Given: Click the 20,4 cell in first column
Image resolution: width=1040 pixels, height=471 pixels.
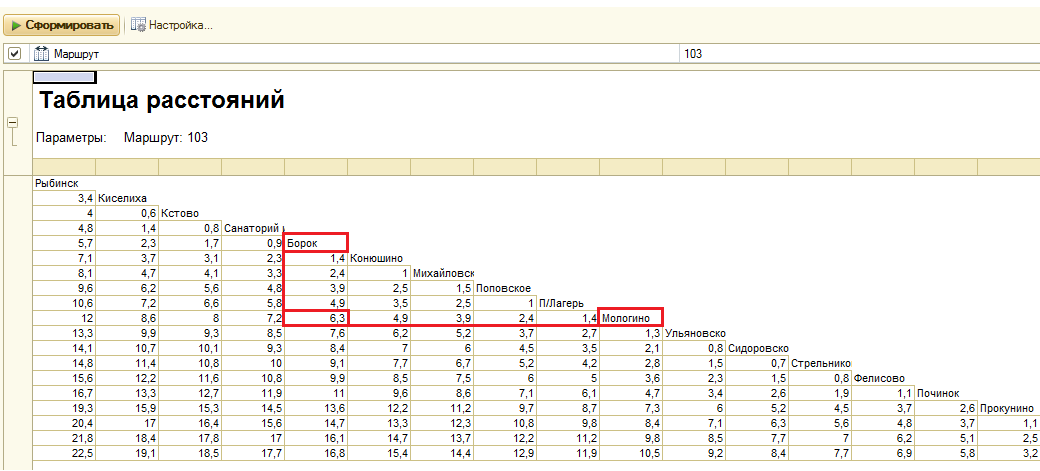Looking at the screenshot, I should click(64, 423).
